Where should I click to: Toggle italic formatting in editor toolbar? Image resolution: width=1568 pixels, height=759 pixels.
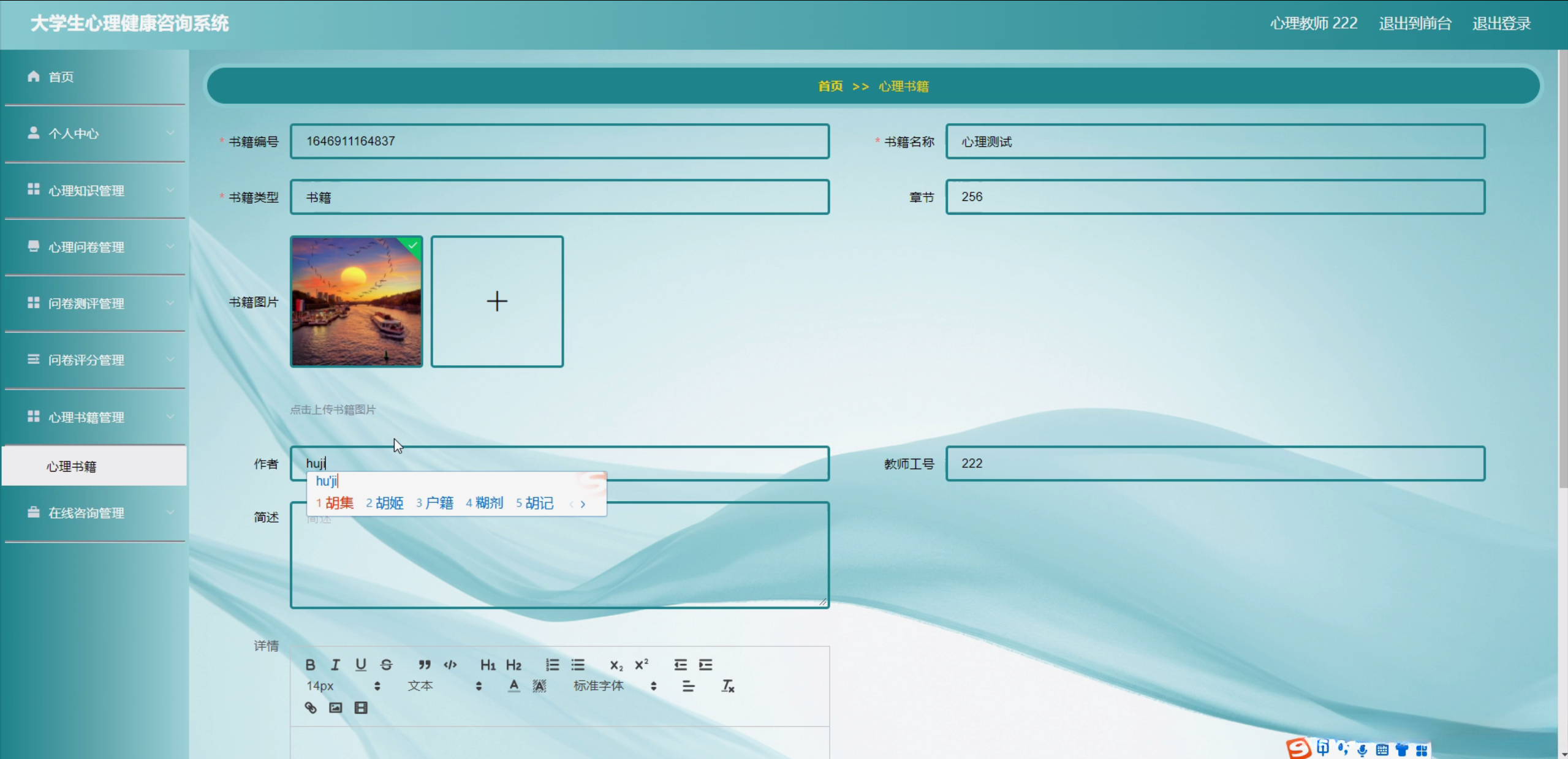point(335,665)
